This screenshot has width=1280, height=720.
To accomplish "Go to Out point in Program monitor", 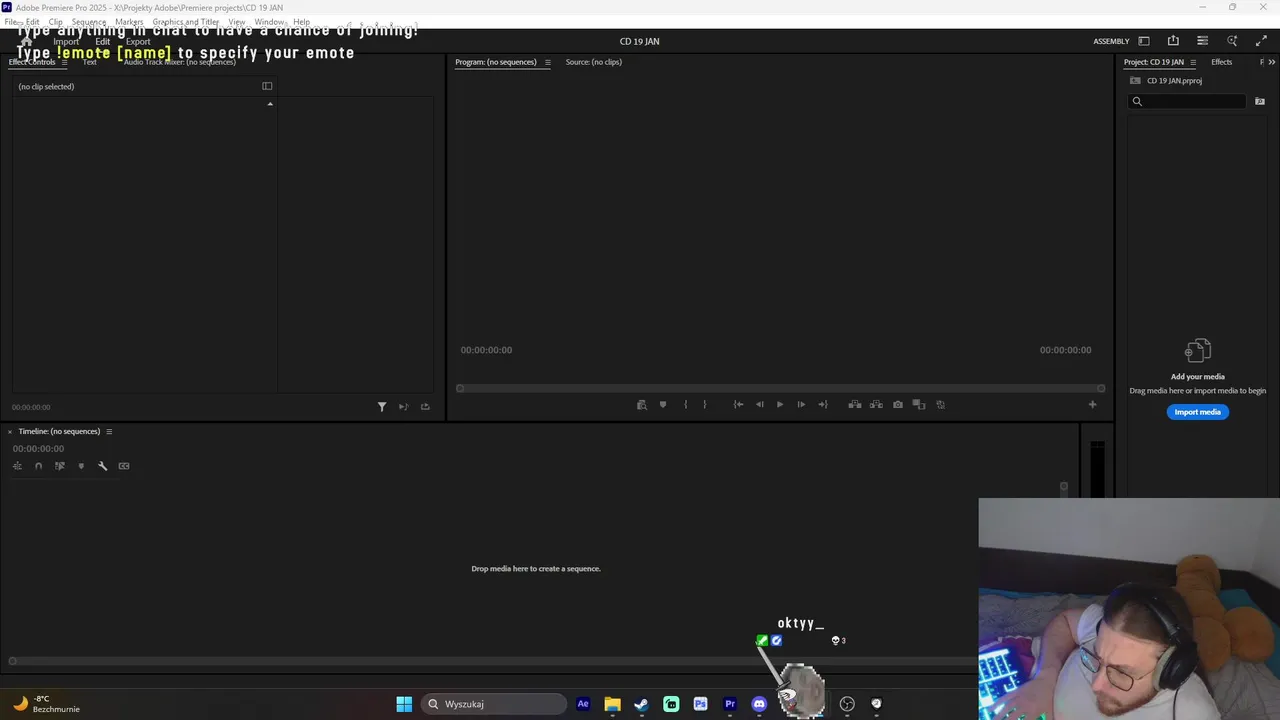I will click(823, 405).
